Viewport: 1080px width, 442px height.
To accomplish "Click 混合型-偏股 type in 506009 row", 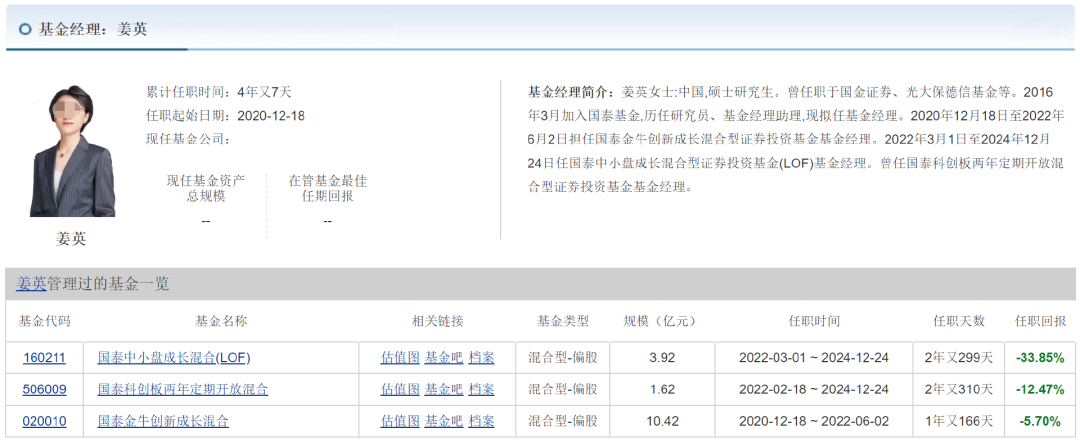I will pyautogui.click(x=563, y=390).
